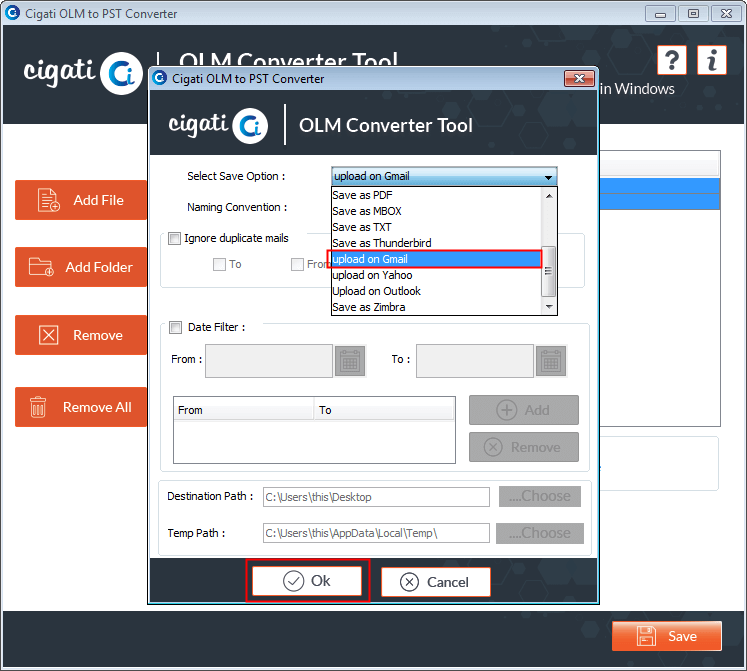Select Save as Zimbra option
This screenshot has height=671, width=747.
436,307
